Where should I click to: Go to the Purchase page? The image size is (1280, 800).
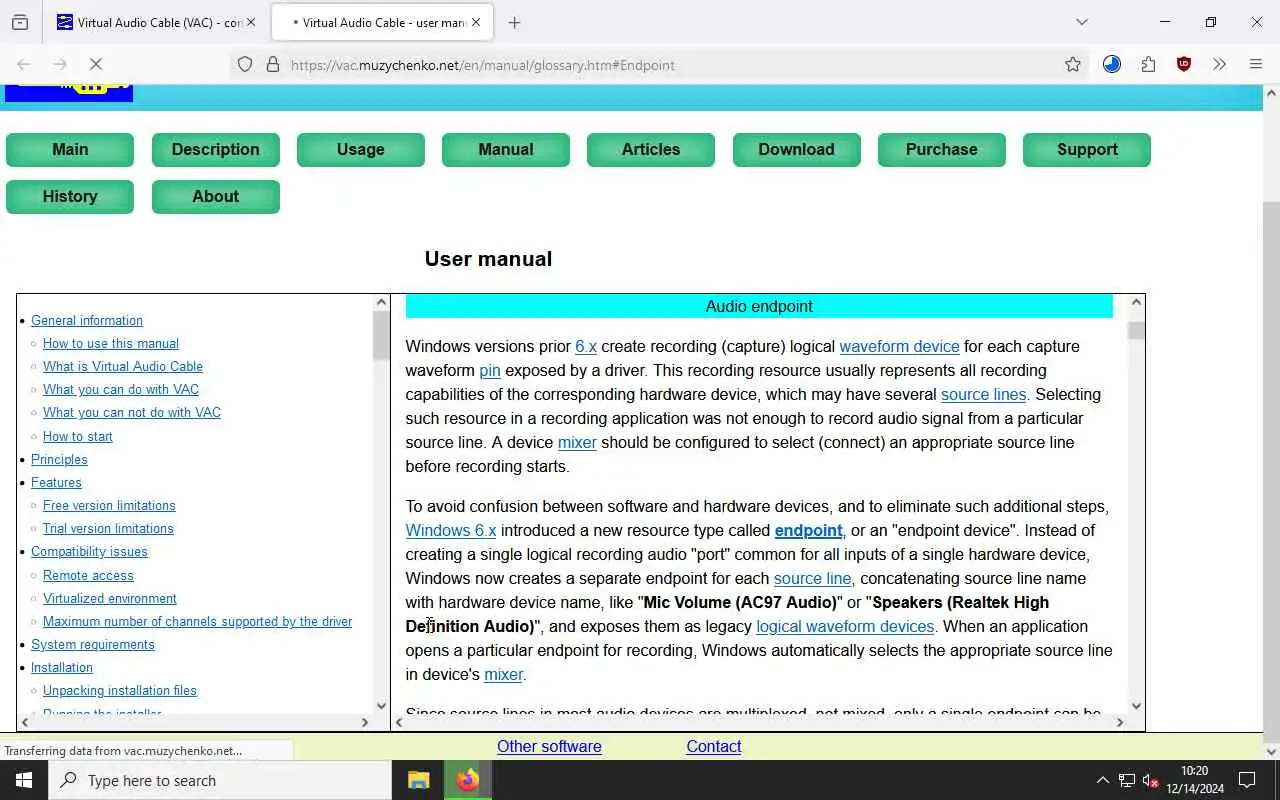coord(942,150)
